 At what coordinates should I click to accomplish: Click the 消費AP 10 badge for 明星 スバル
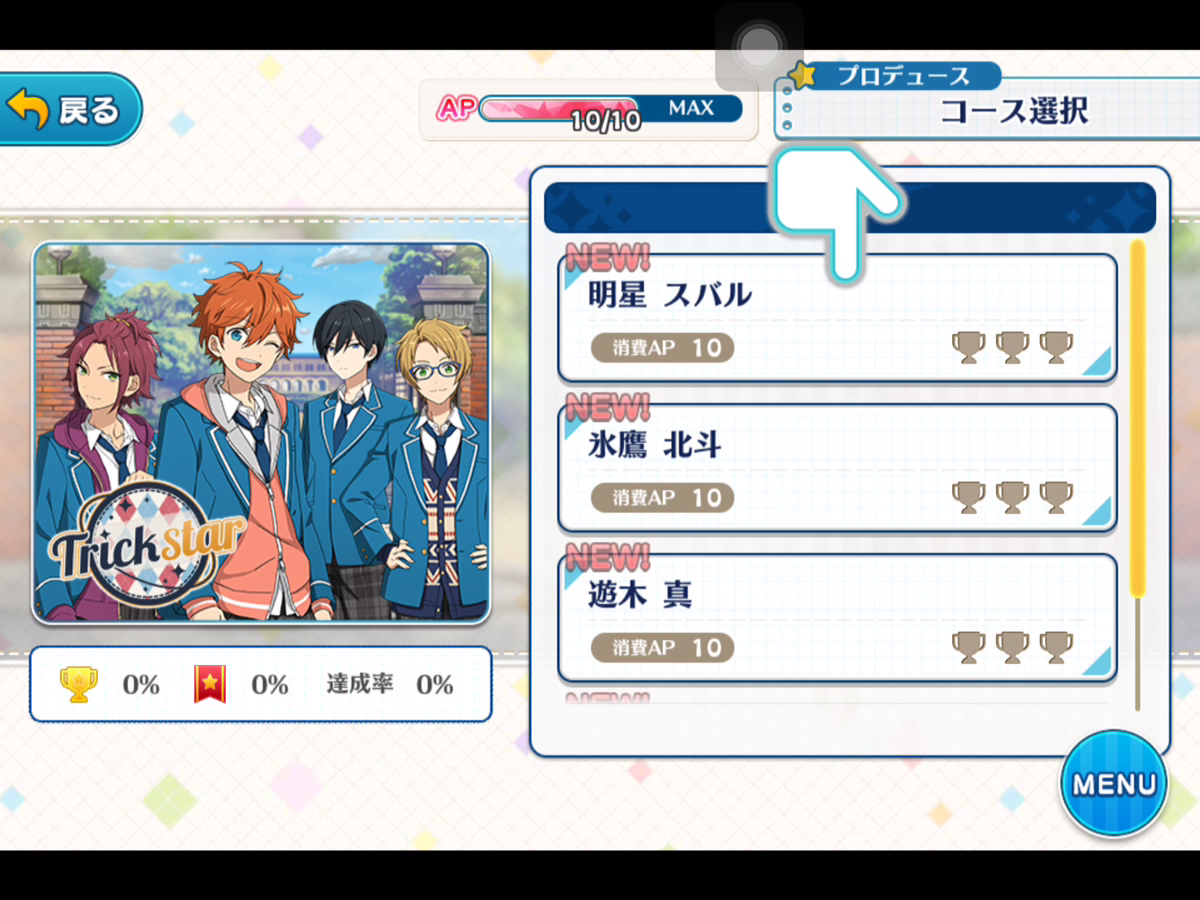[x=662, y=348]
